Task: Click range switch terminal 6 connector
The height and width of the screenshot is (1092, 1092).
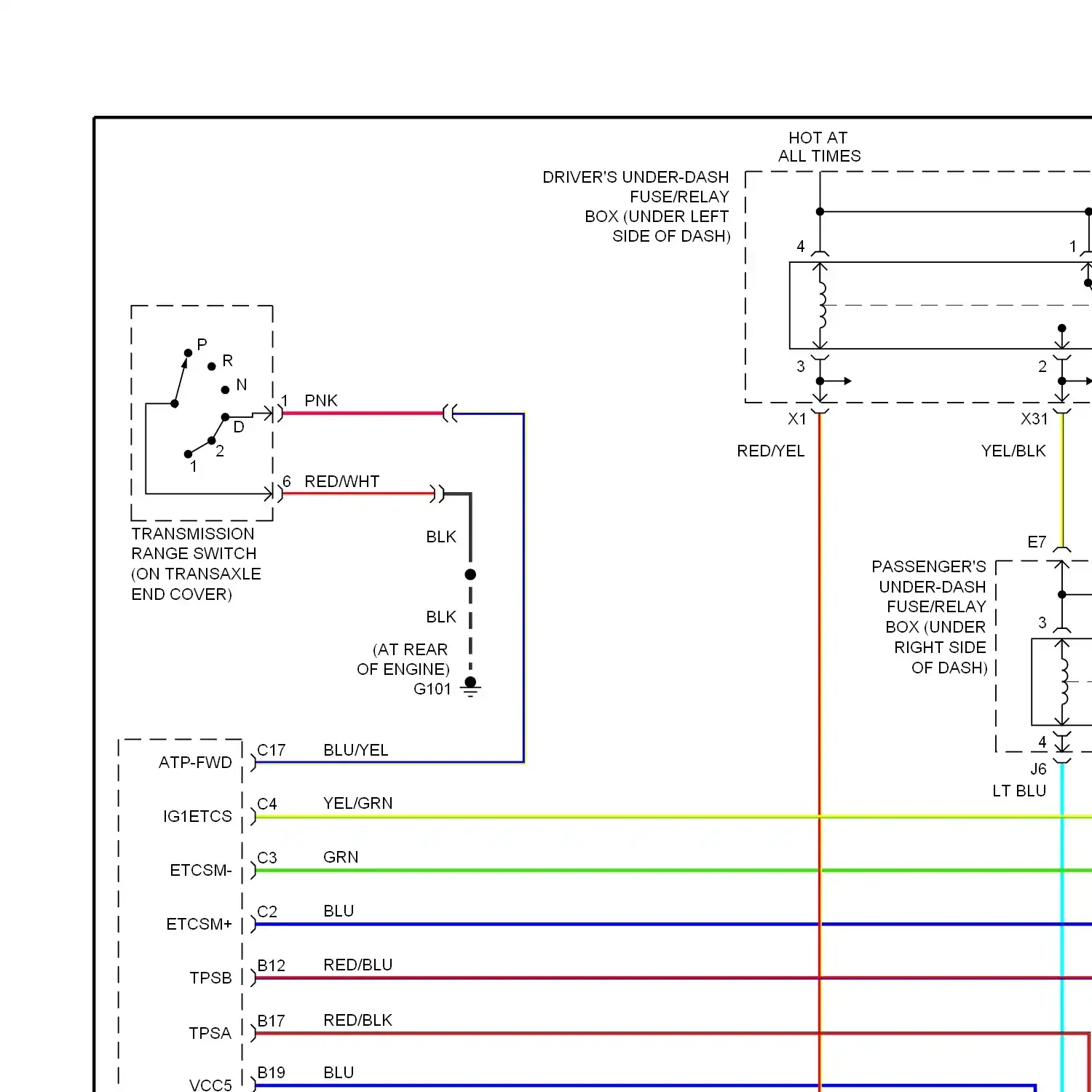Action: pyautogui.click(x=274, y=494)
